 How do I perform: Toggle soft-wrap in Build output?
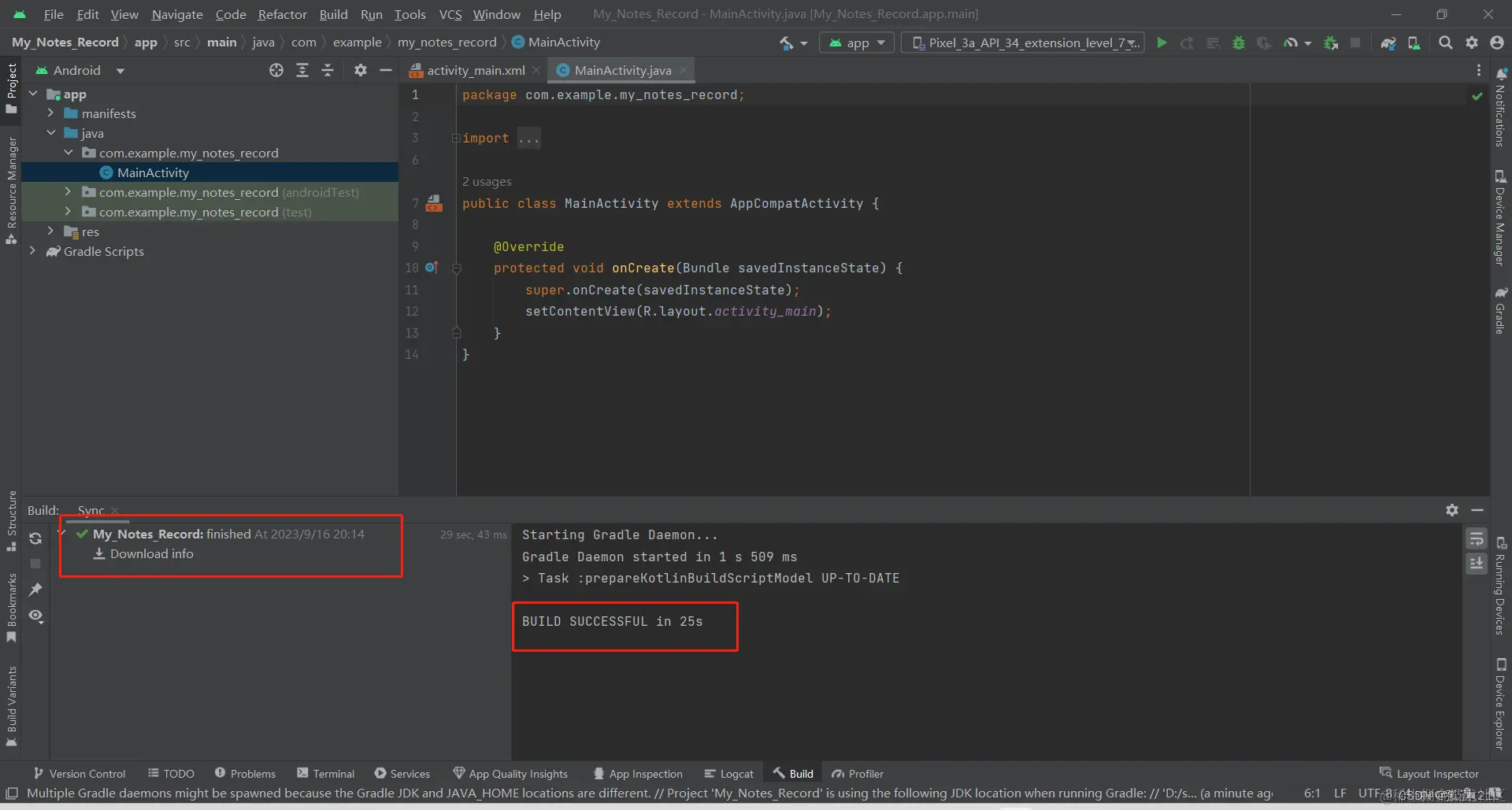(1477, 539)
